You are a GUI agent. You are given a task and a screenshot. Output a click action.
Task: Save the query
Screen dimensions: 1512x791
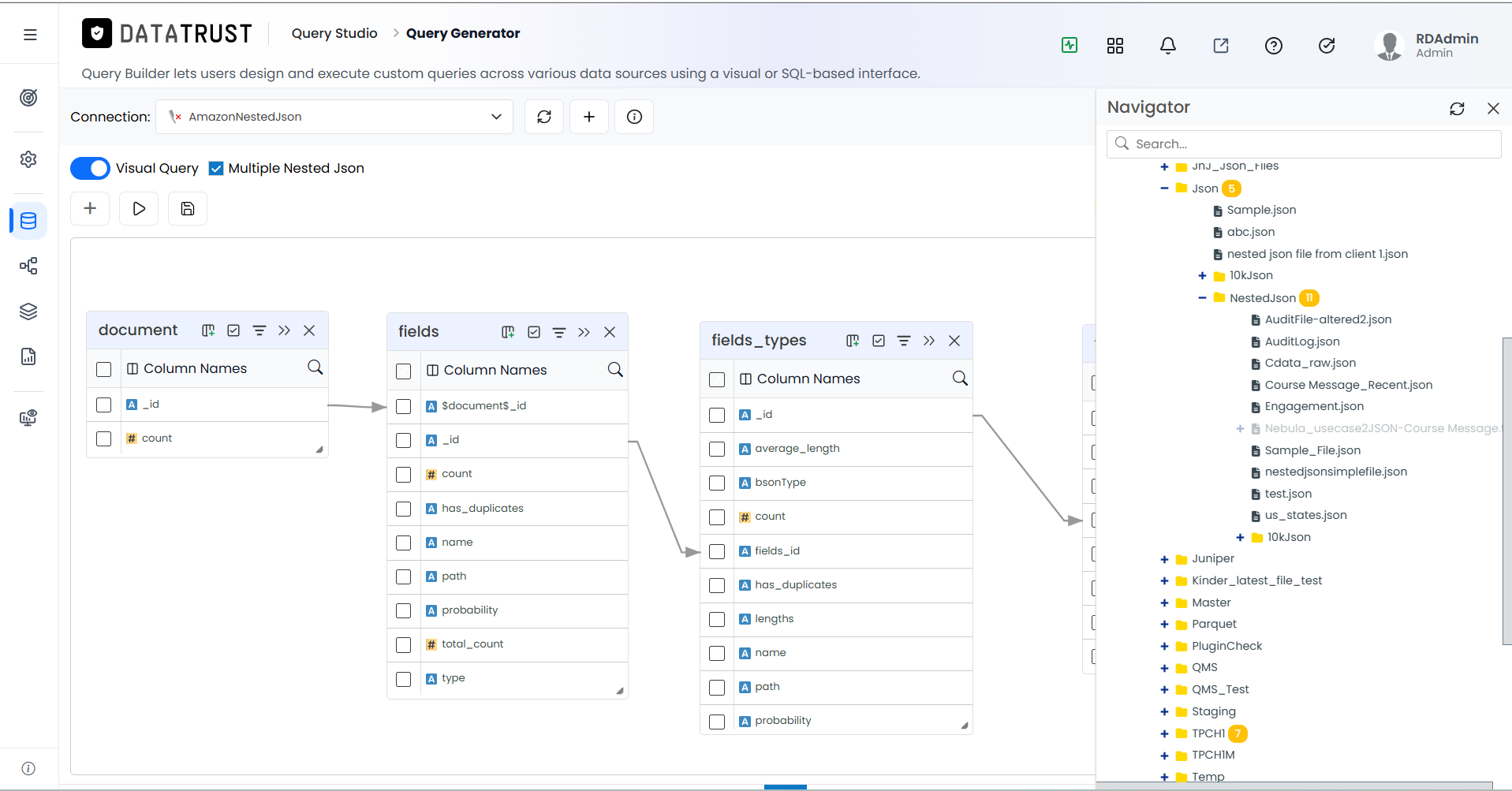188,208
